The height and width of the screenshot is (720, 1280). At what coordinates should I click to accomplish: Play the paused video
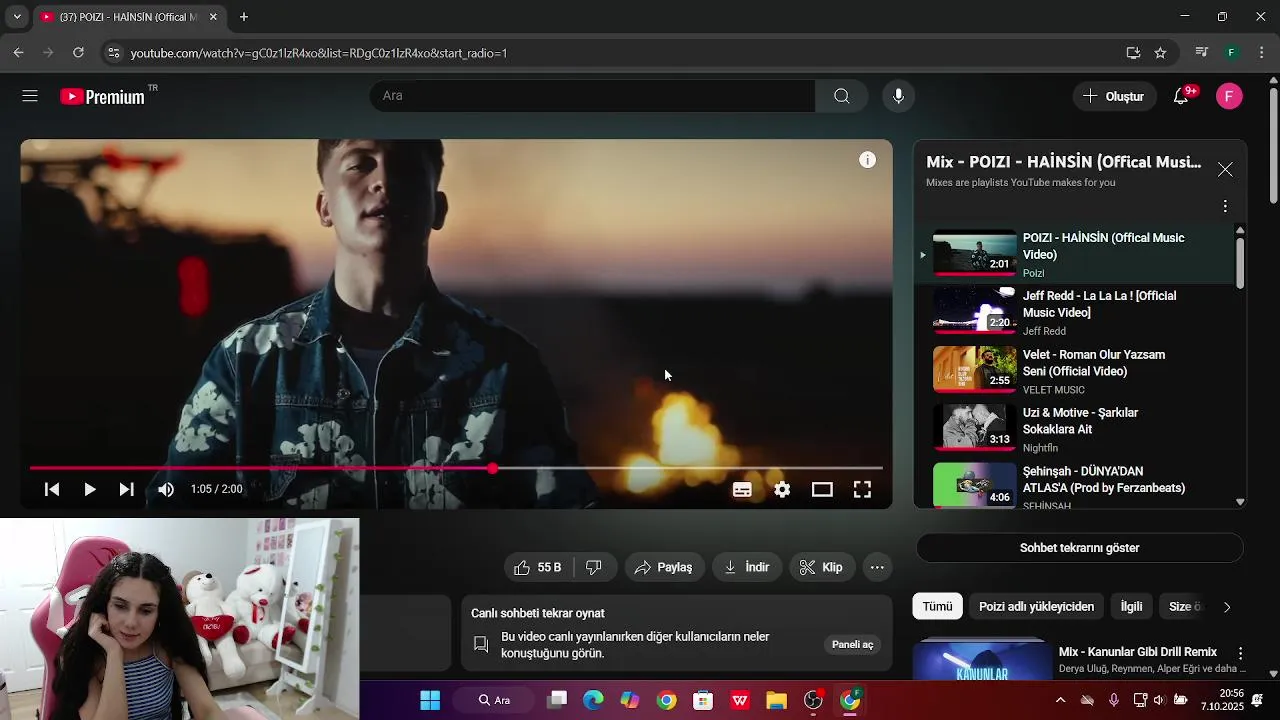click(89, 489)
